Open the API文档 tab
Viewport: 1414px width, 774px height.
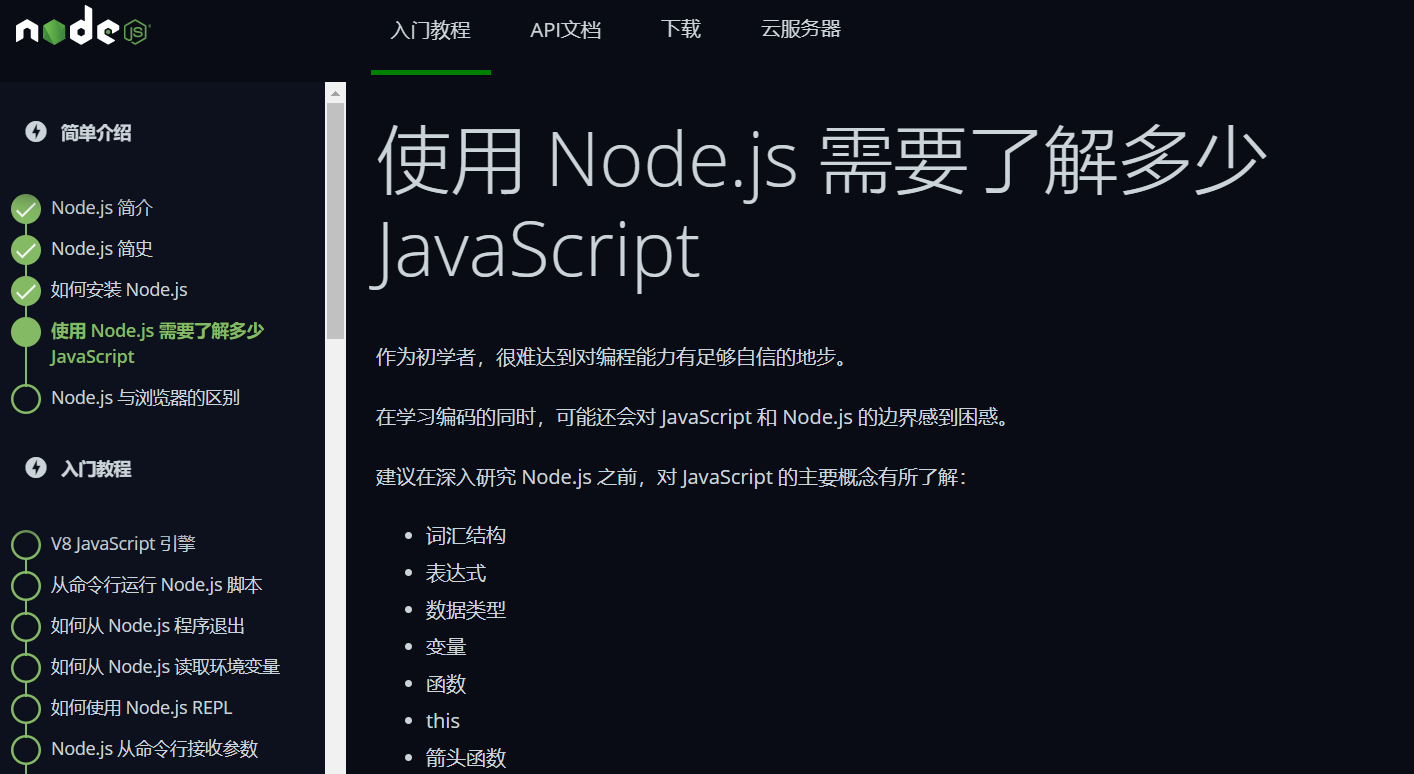click(565, 30)
